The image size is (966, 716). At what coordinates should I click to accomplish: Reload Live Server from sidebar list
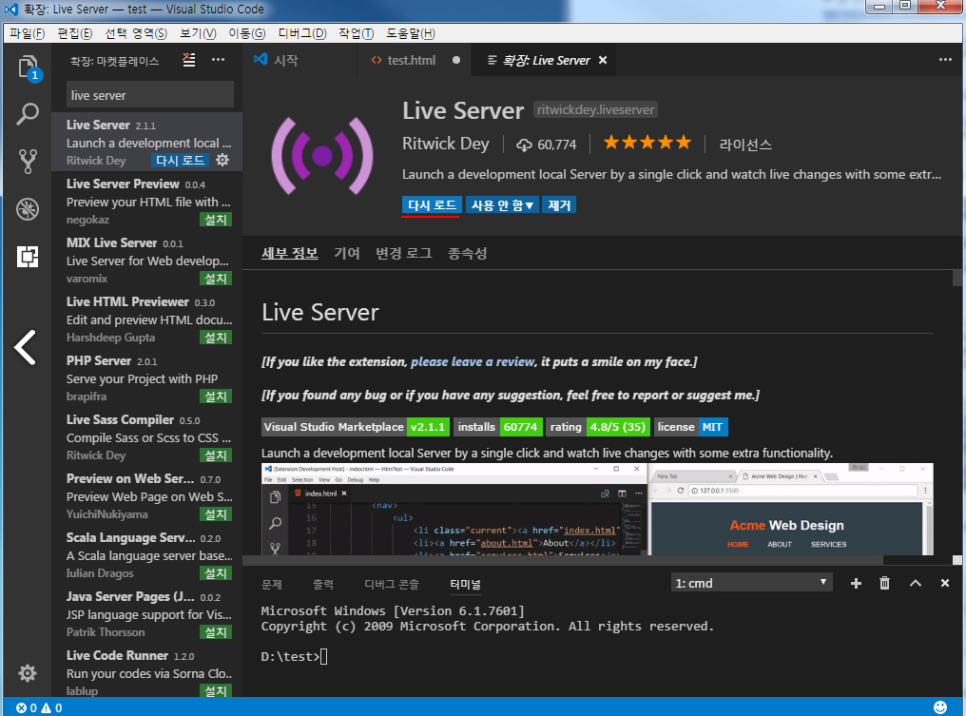(x=180, y=160)
